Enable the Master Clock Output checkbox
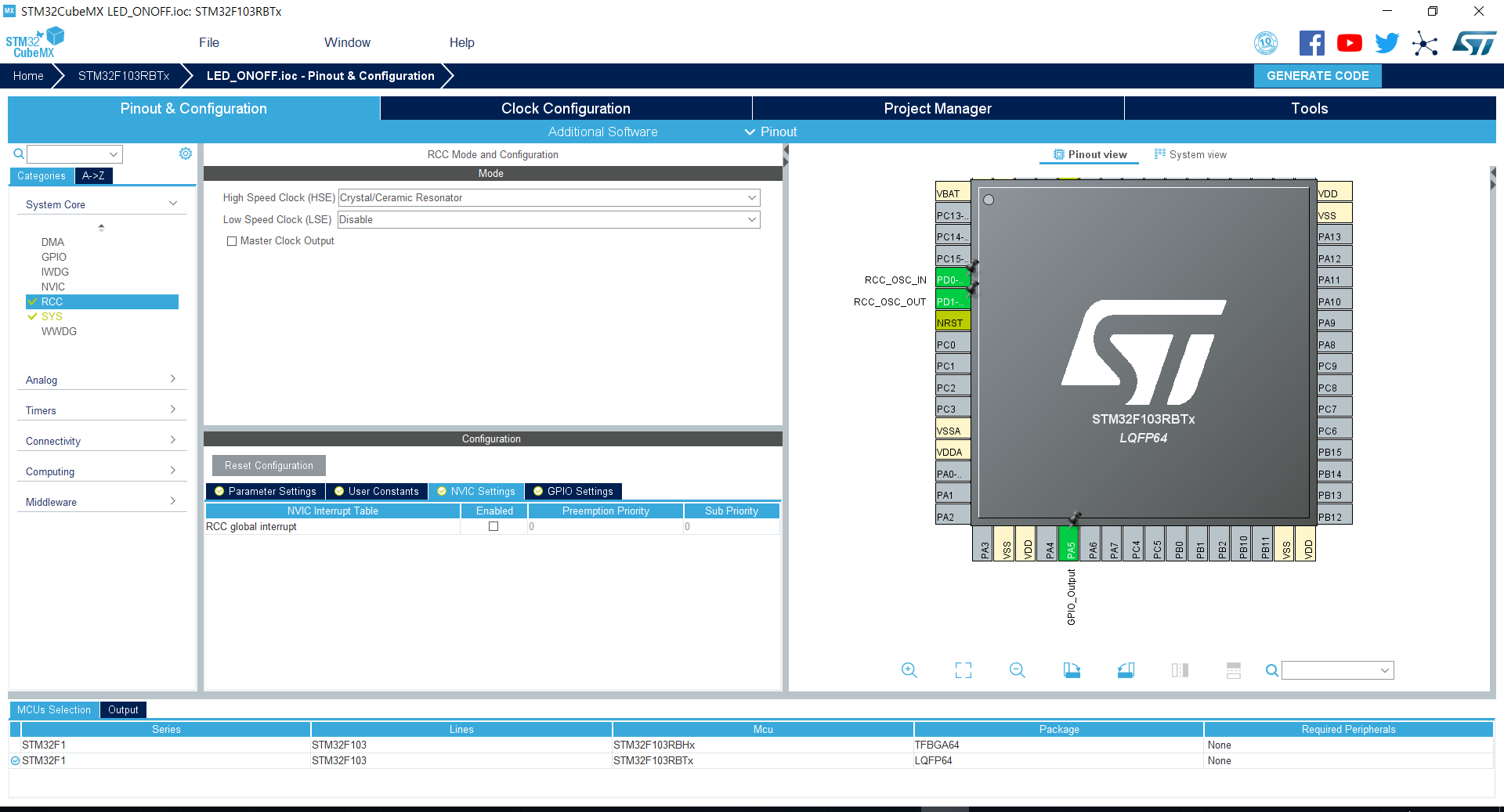Screen dimensions: 1504x812 (232, 241)
